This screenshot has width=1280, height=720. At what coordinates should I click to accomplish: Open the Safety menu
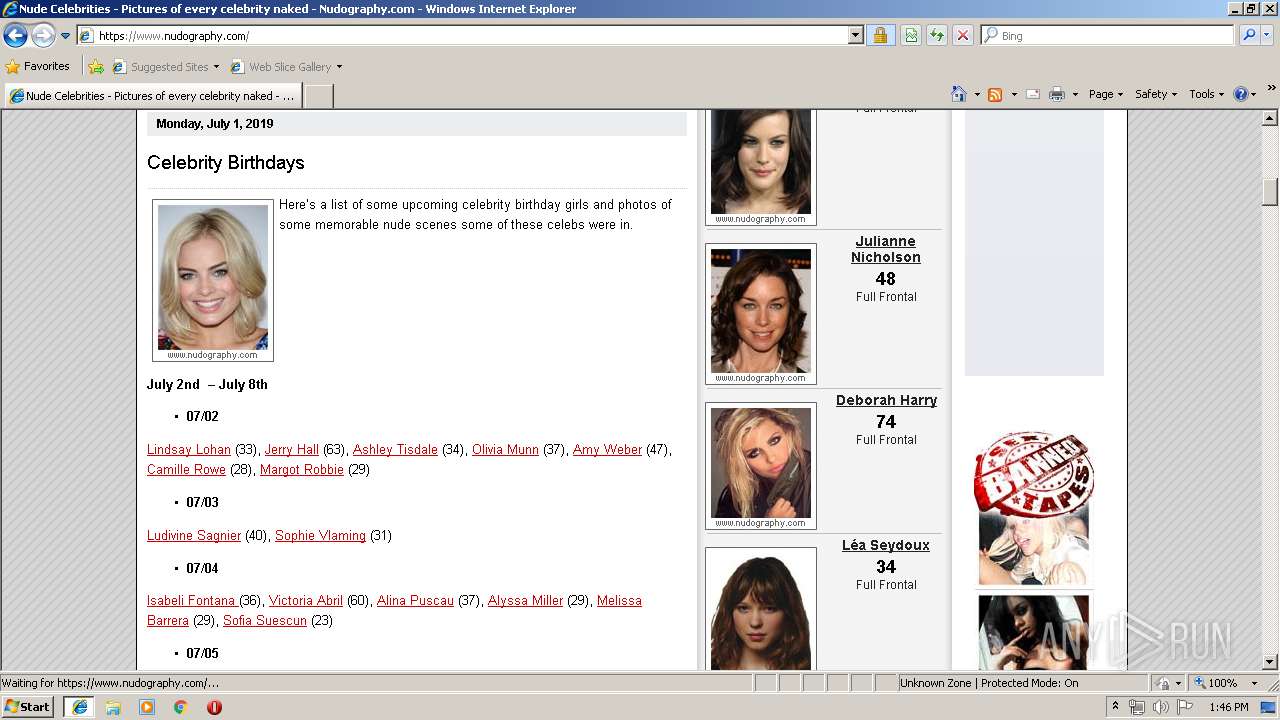click(1156, 94)
